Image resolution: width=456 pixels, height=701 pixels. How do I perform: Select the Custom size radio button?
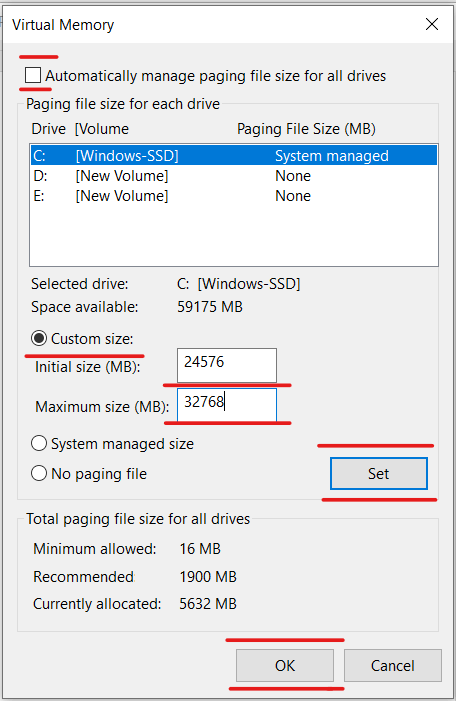[39, 338]
